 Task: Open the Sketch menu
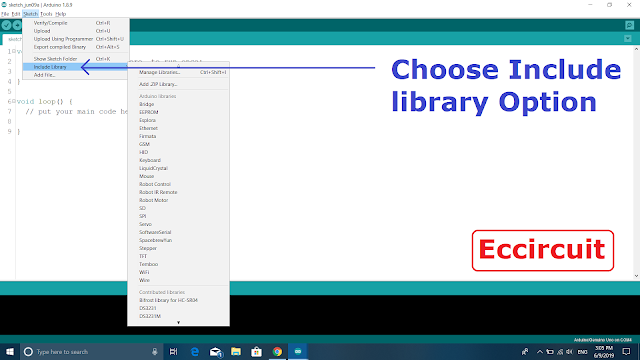(30, 14)
